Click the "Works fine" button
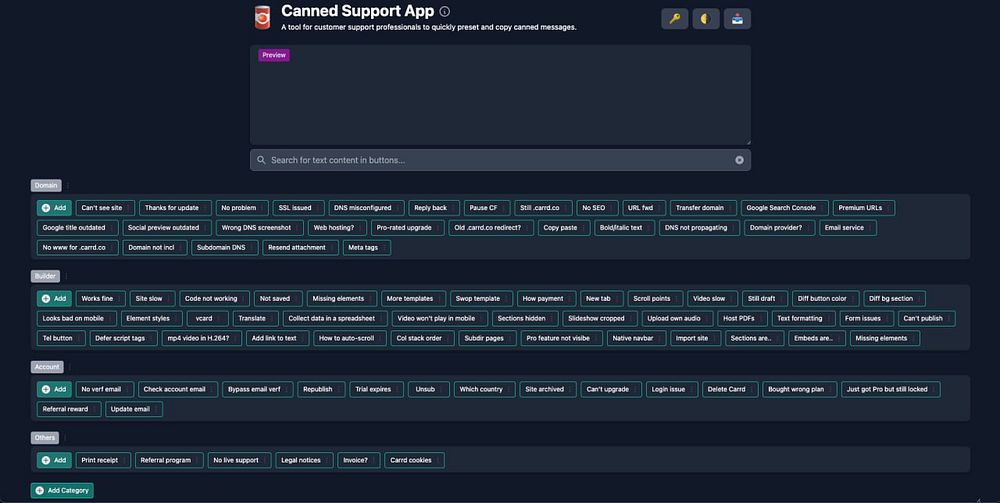This screenshot has height=503, width=1000. 101,298
